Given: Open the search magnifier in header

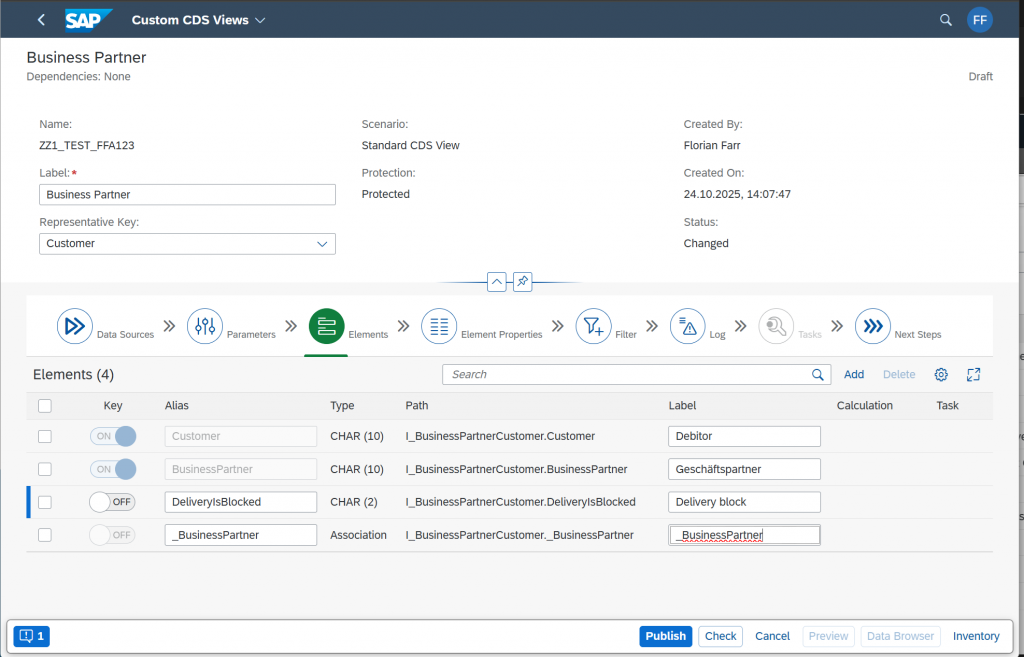Looking at the screenshot, I should pyautogui.click(x=946, y=20).
